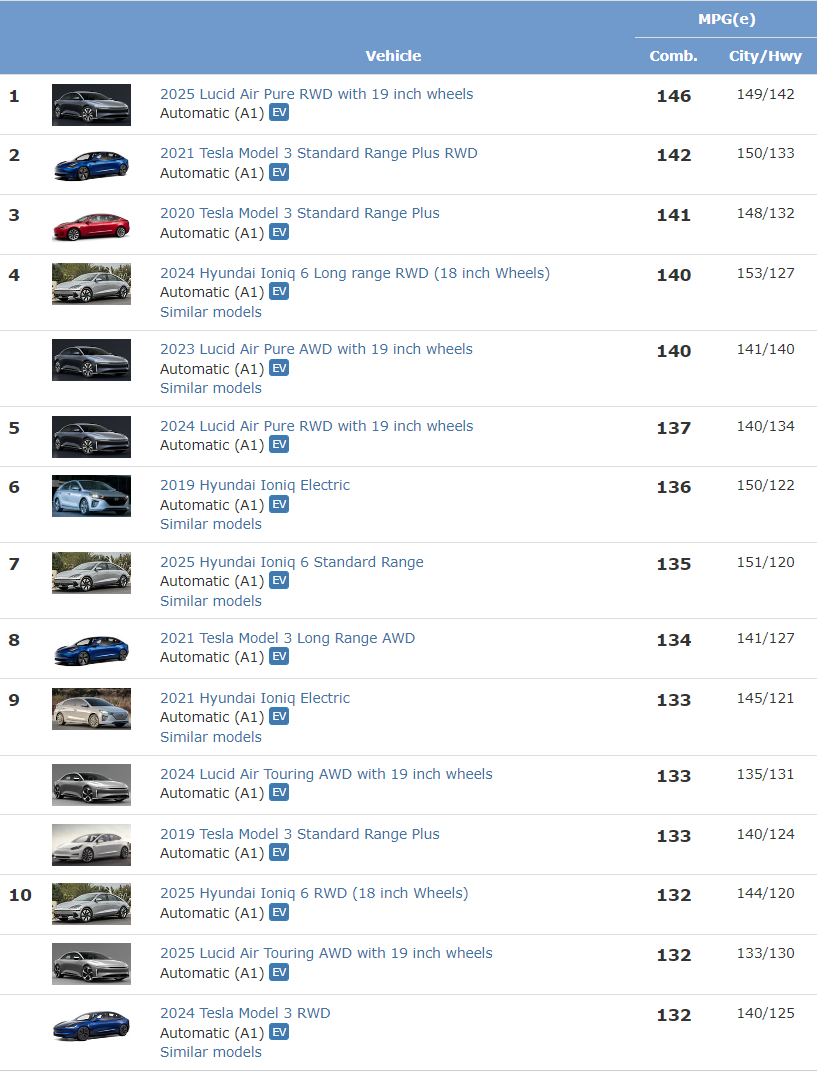Show similar models for 2023 Lucid Air Pure AWD
This screenshot has height=1073, width=817.
pos(211,388)
